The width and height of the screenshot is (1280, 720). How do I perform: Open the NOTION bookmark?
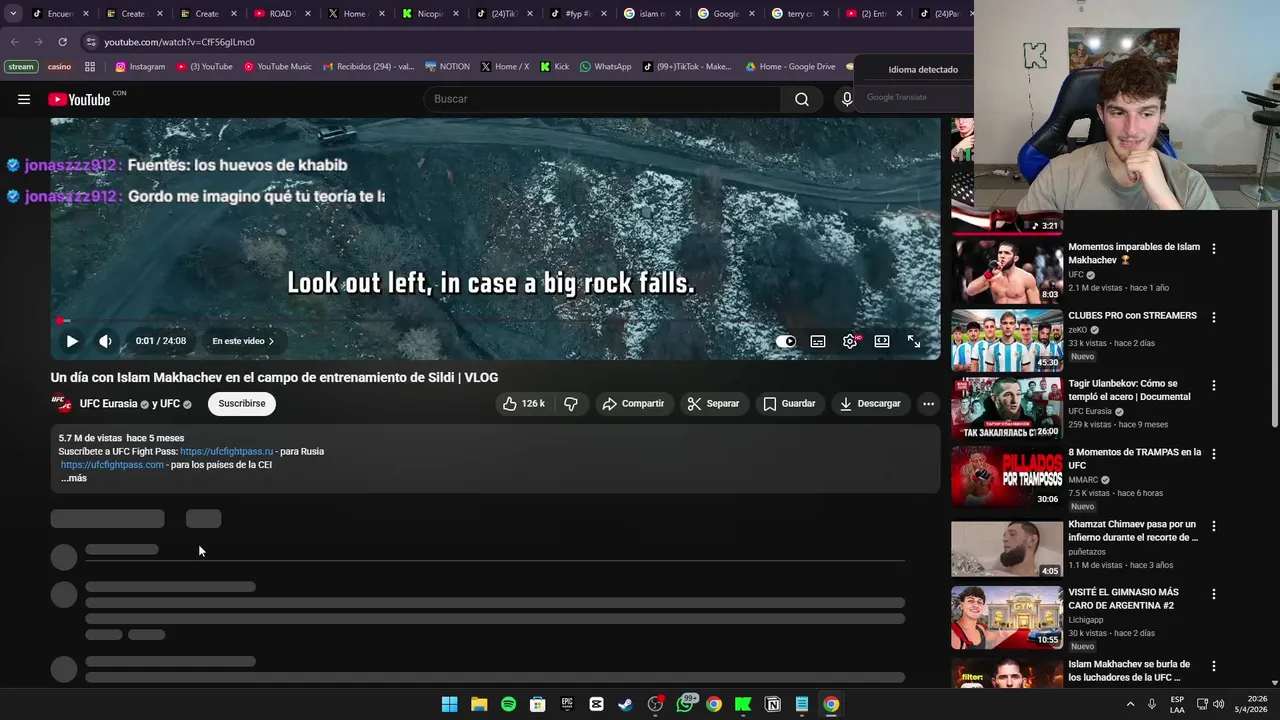447,67
